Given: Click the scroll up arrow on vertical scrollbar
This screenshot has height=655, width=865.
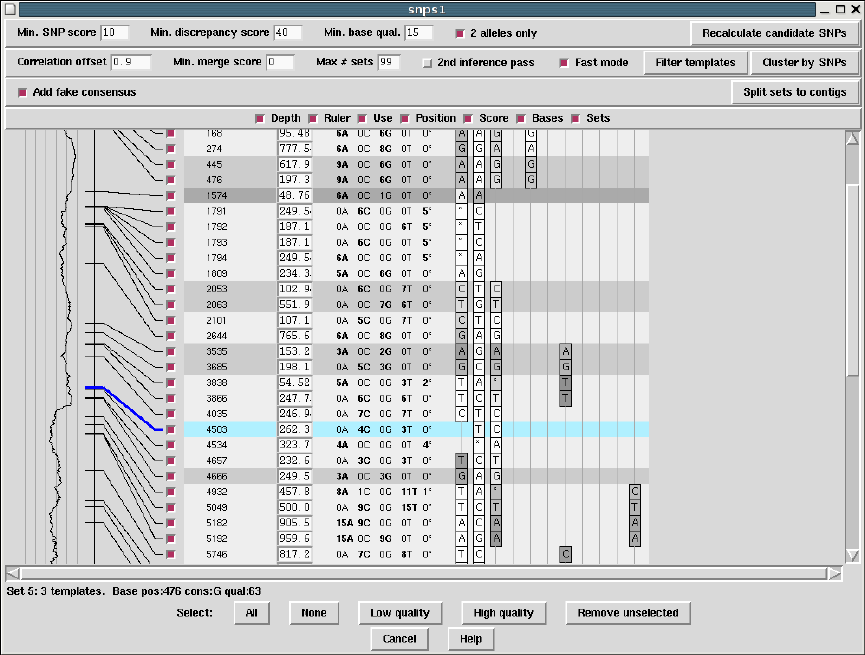Looking at the screenshot, I should (852, 138).
